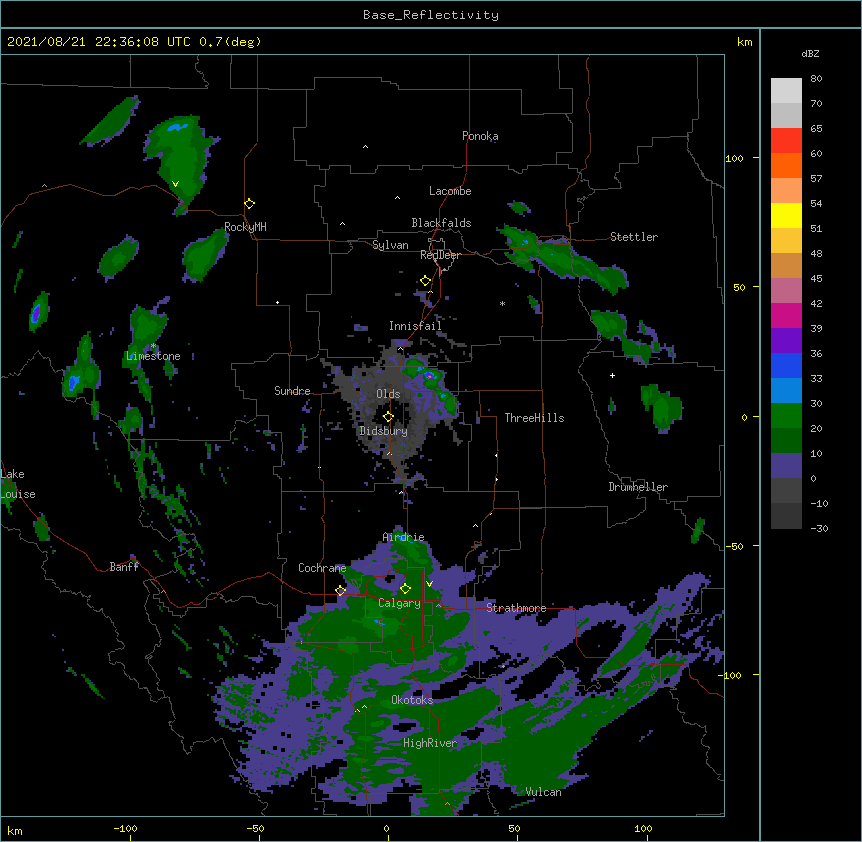Screen dimensions: 862x842
Task: Click the strong storm cell northeast of Olds
Action: tap(429, 374)
